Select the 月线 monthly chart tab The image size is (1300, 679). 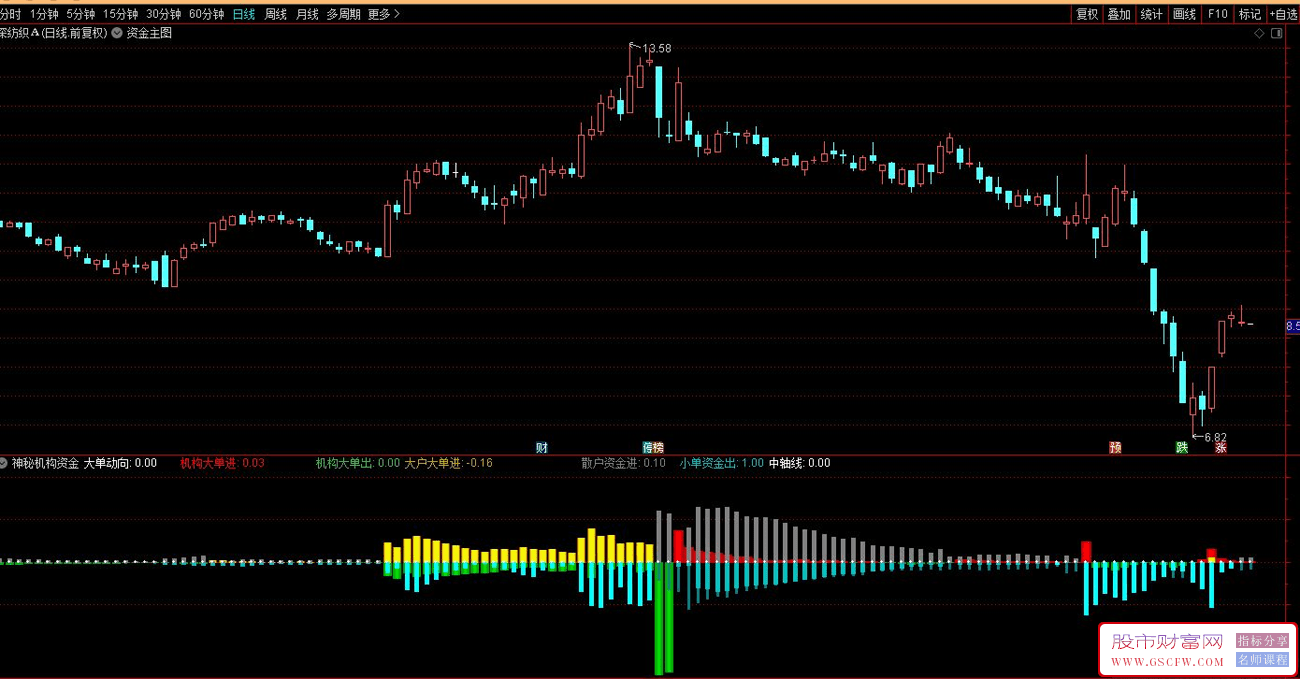pos(307,14)
